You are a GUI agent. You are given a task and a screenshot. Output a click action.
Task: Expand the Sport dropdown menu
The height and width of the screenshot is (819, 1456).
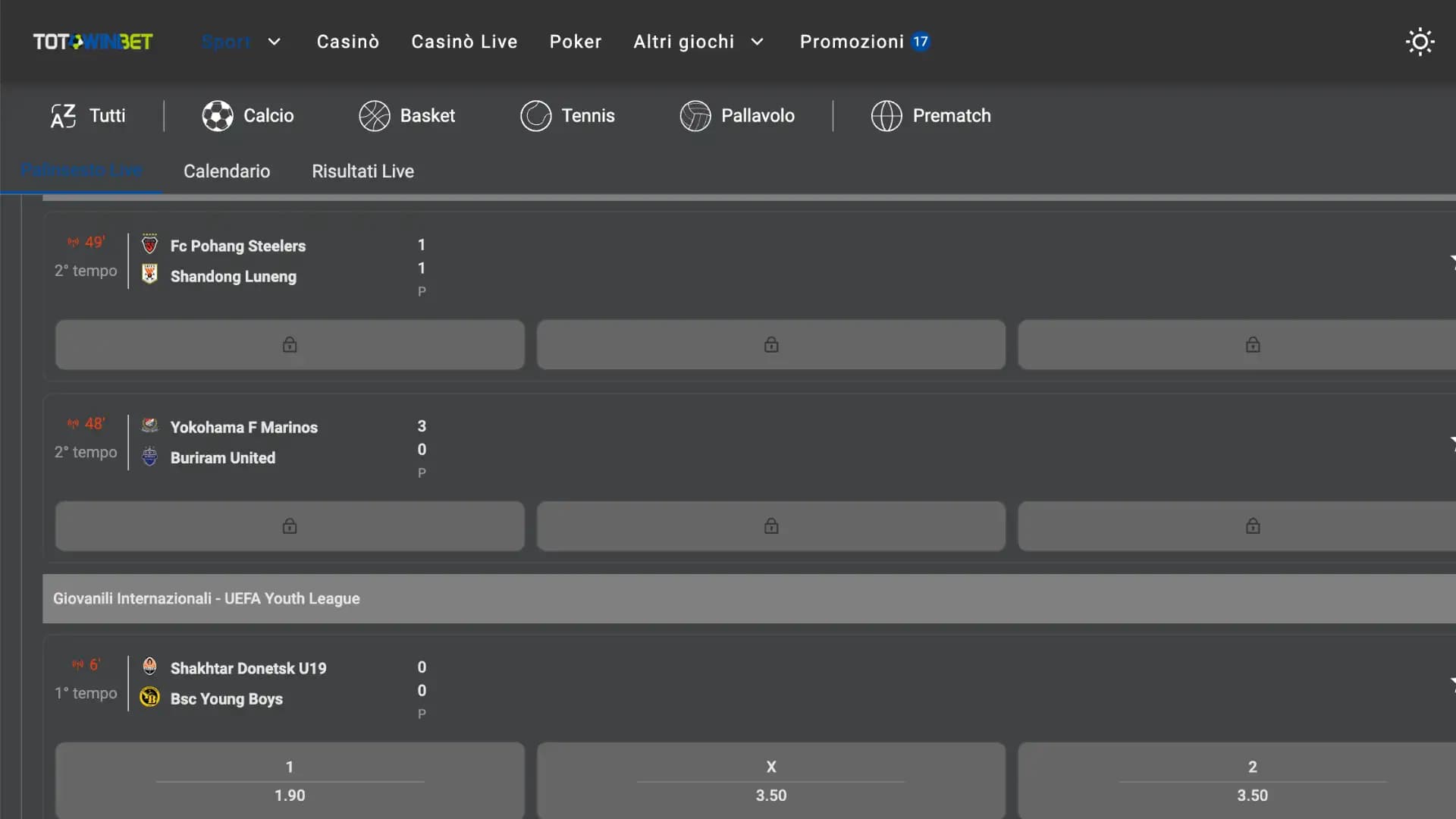pyautogui.click(x=274, y=42)
